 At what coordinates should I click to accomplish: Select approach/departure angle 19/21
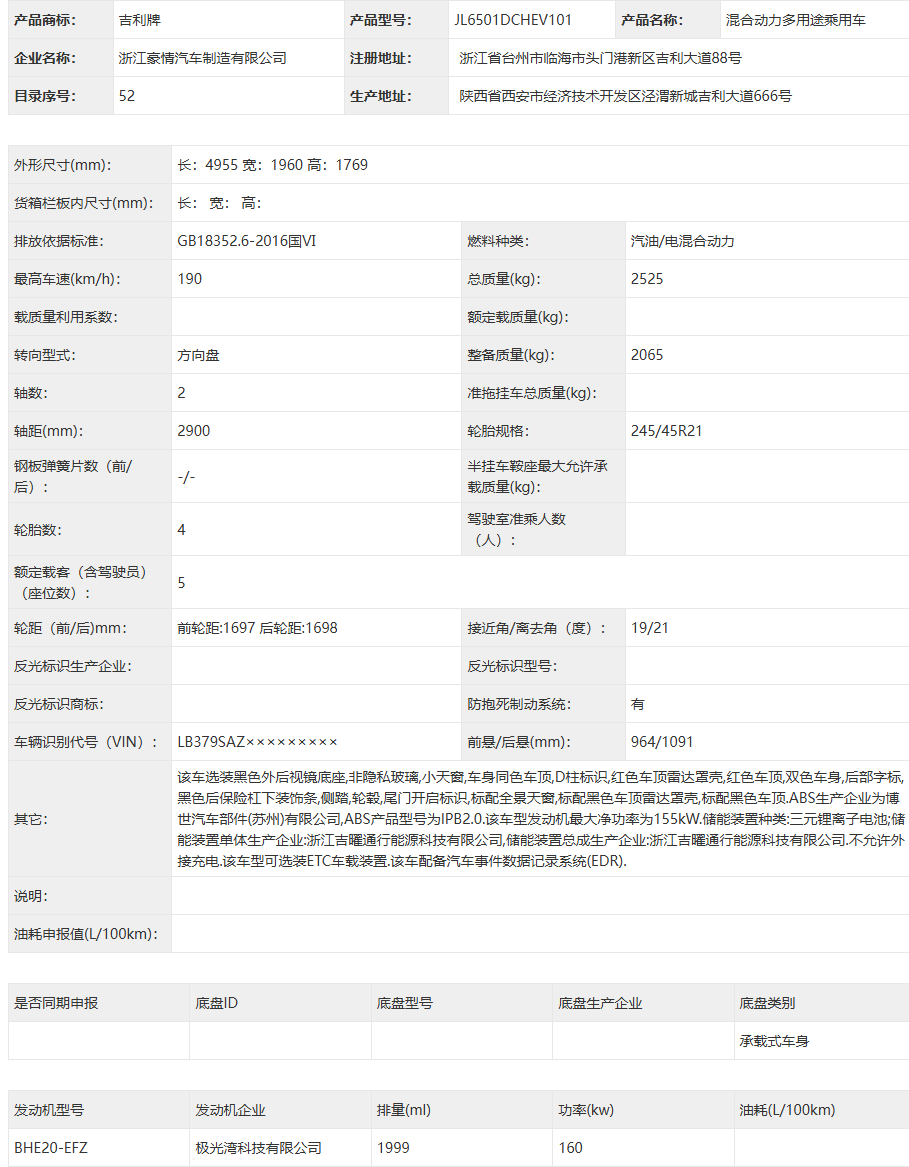tap(649, 628)
